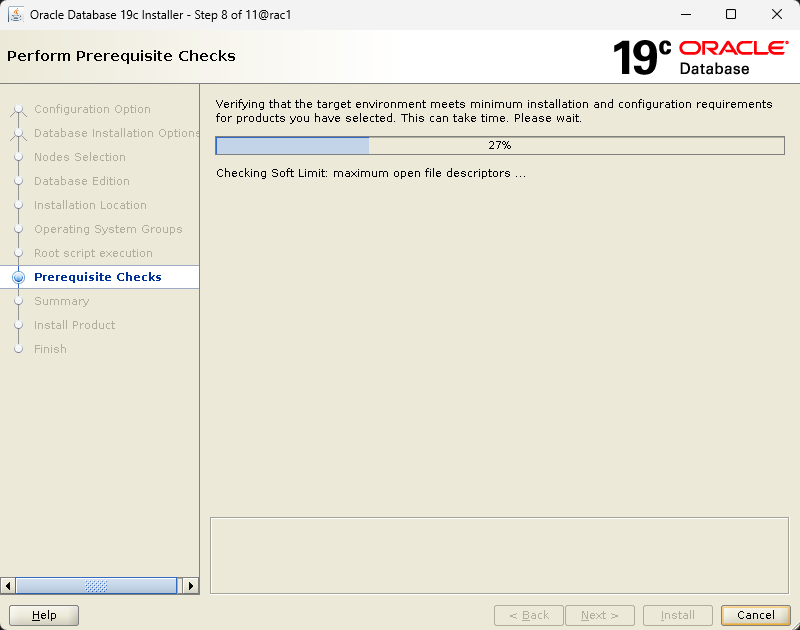Screen dimensions: 800x630
Task: Click the 27% progress bar
Action: pyautogui.click(x=500, y=145)
